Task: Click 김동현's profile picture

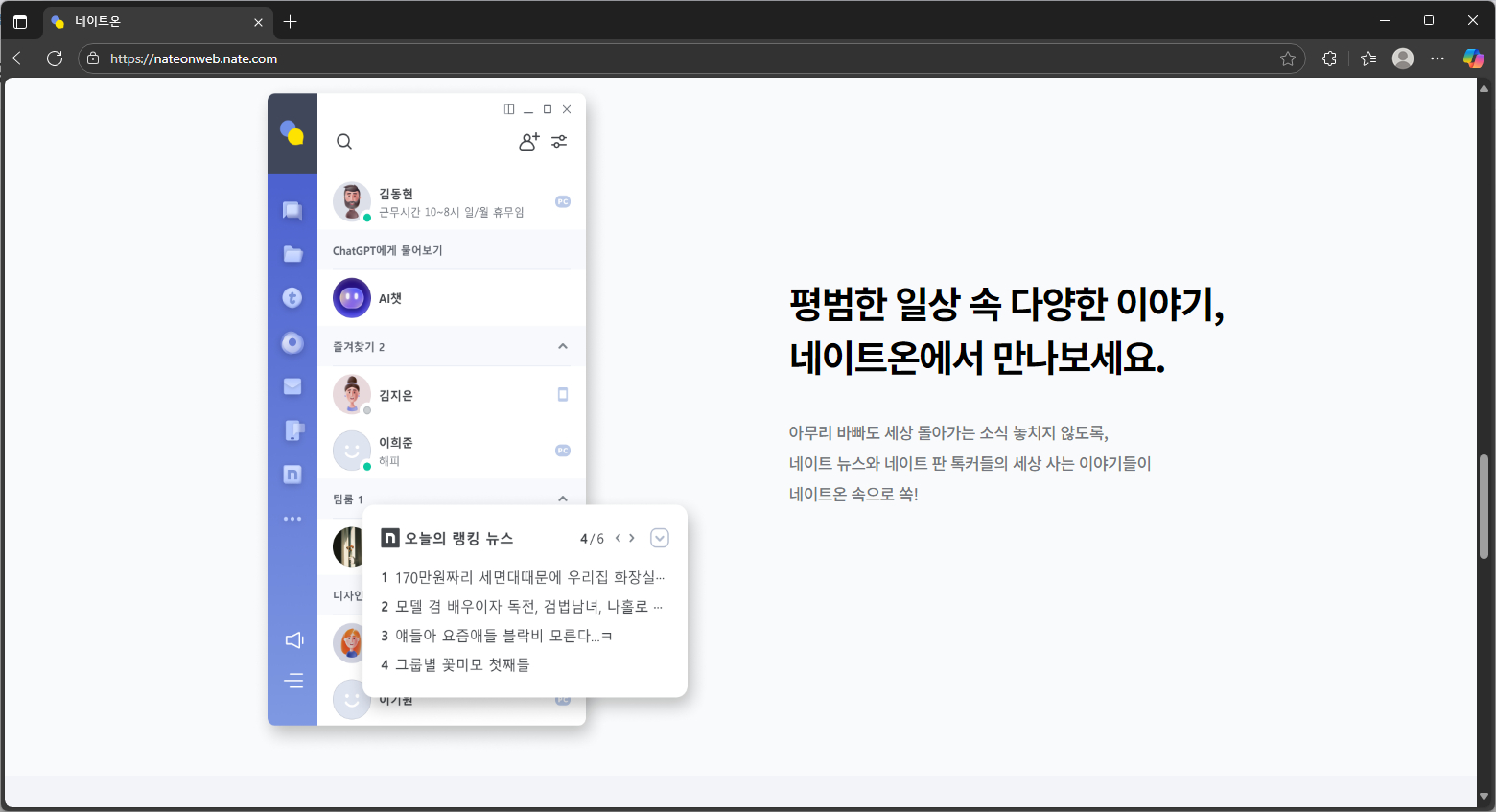Action: [352, 201]
